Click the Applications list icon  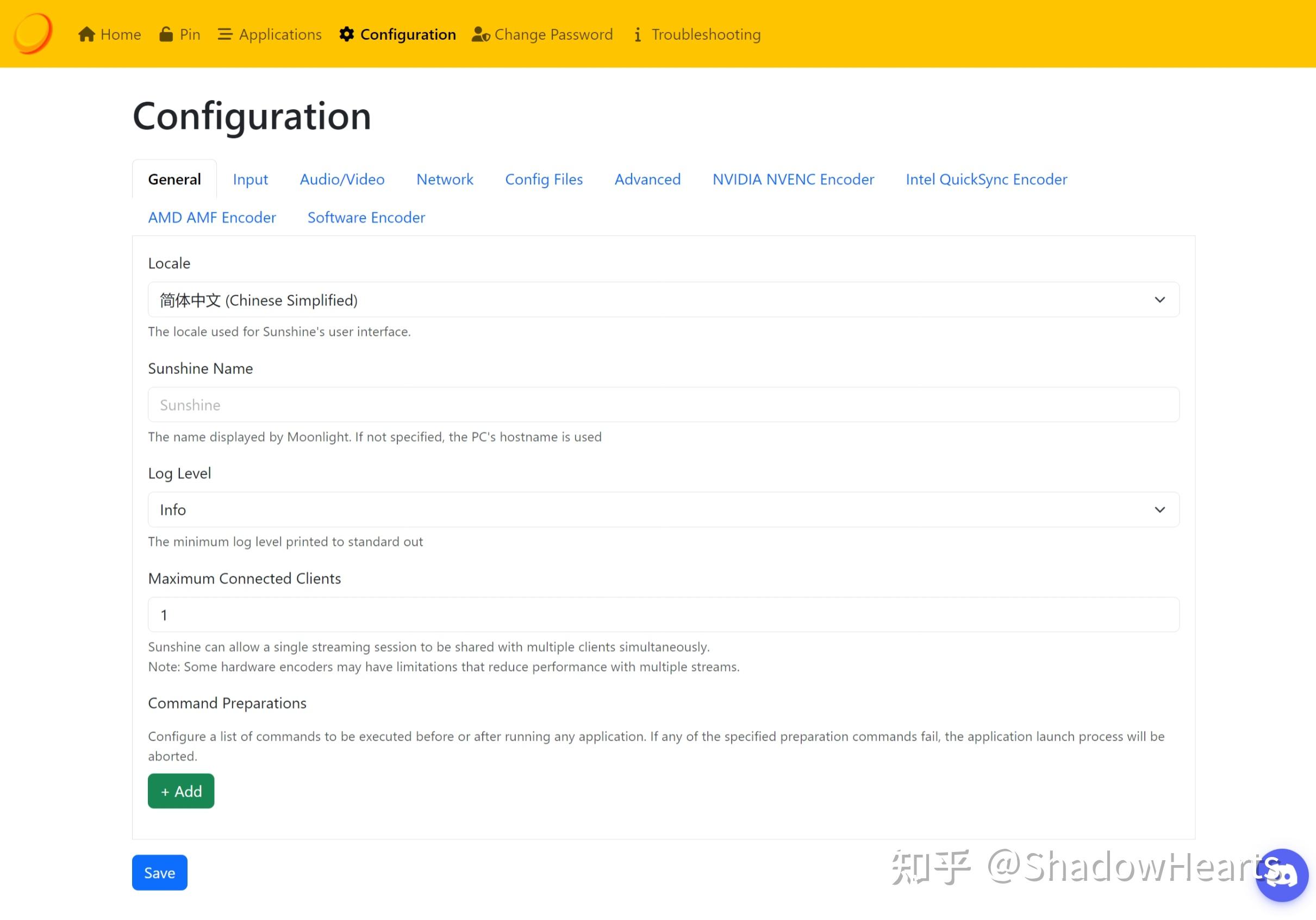[x=224, y=34]
